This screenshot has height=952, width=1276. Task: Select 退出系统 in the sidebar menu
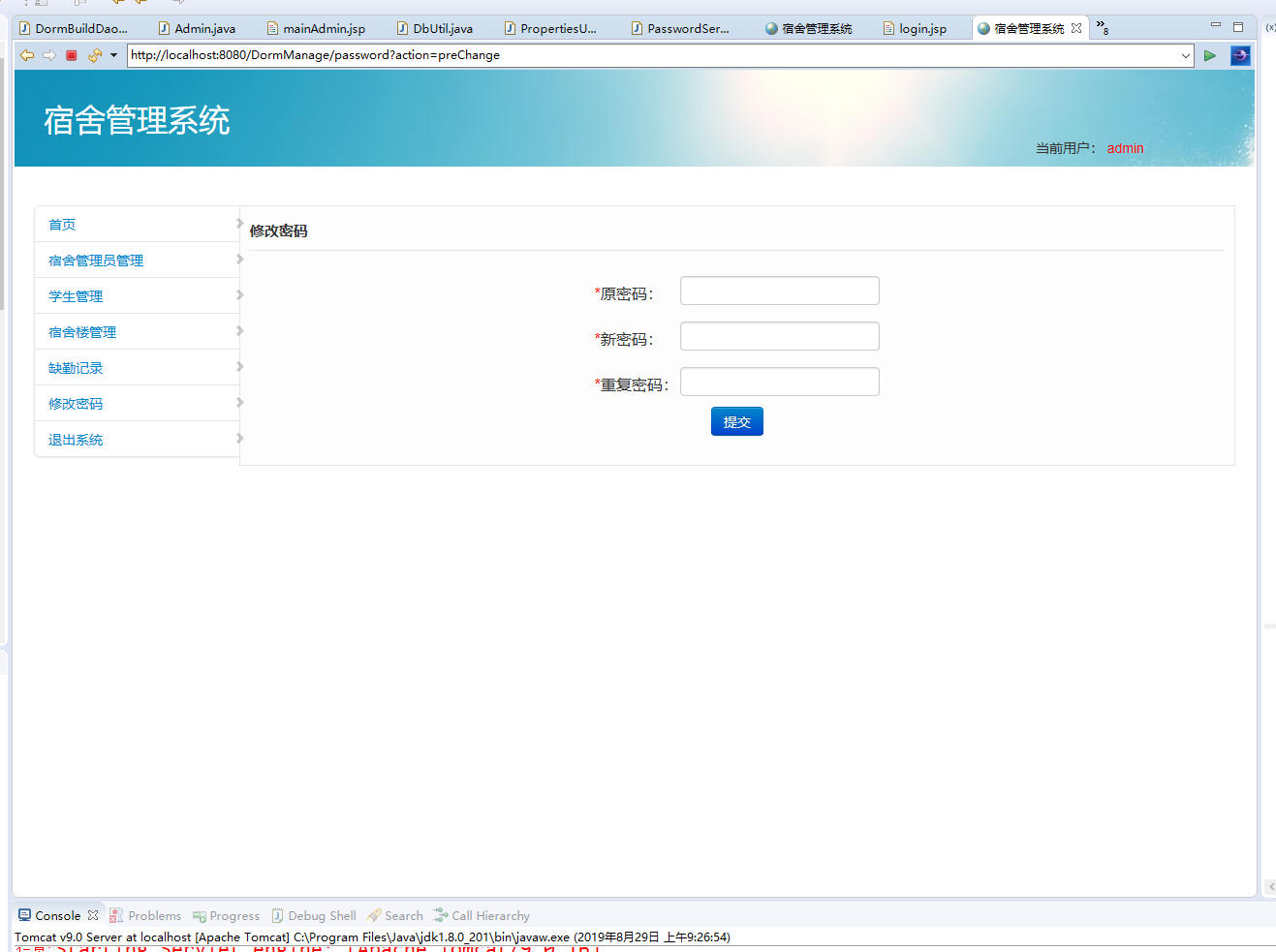[75, 439]
